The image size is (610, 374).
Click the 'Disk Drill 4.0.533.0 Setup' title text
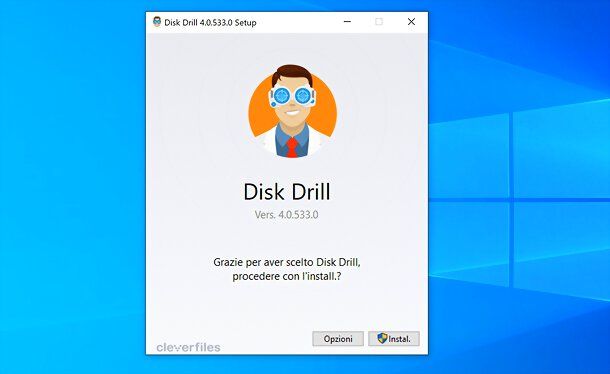point(210,23)
